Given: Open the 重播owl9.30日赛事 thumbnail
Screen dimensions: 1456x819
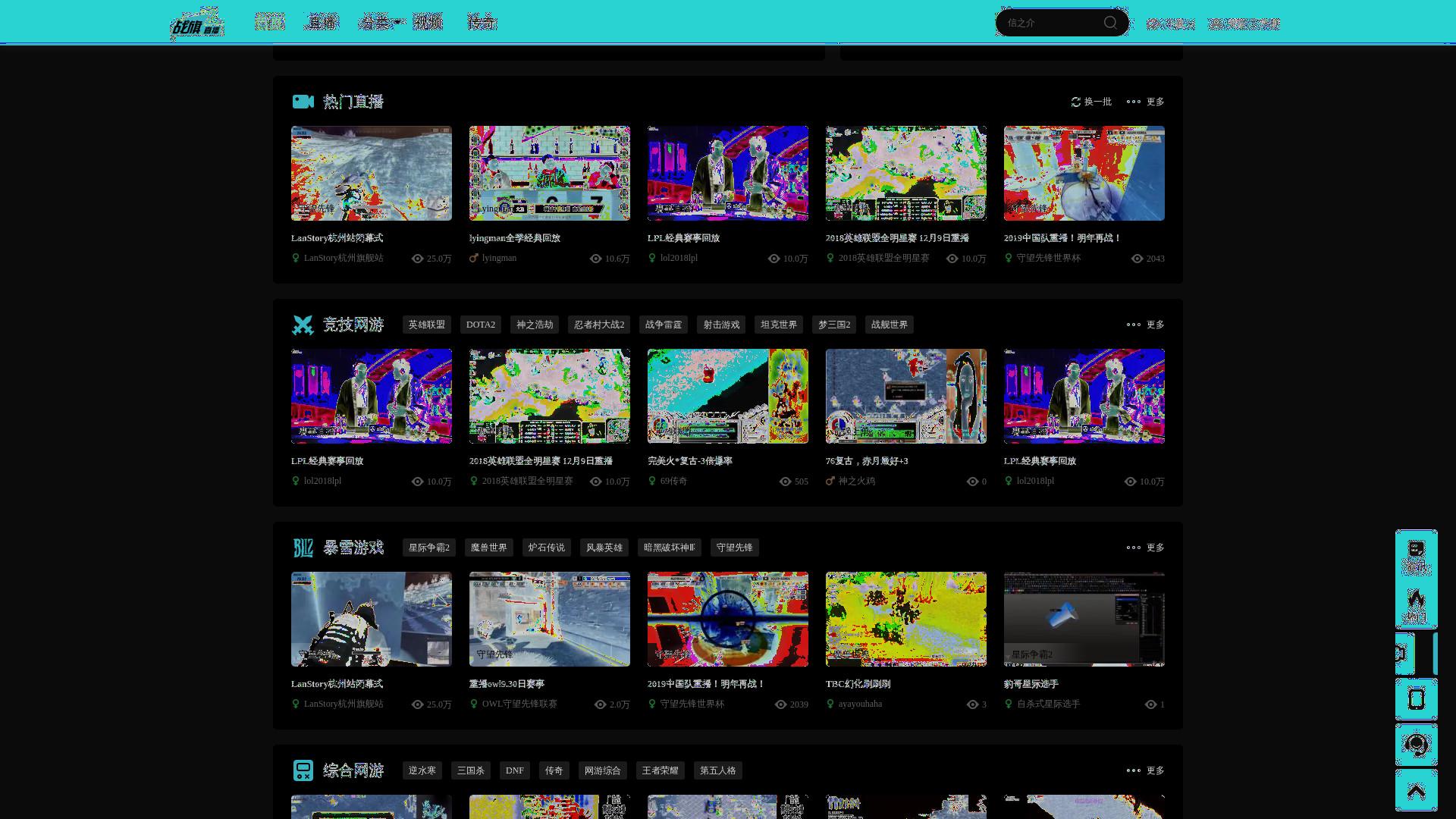Looking at the screenshot, I should 550,619.
